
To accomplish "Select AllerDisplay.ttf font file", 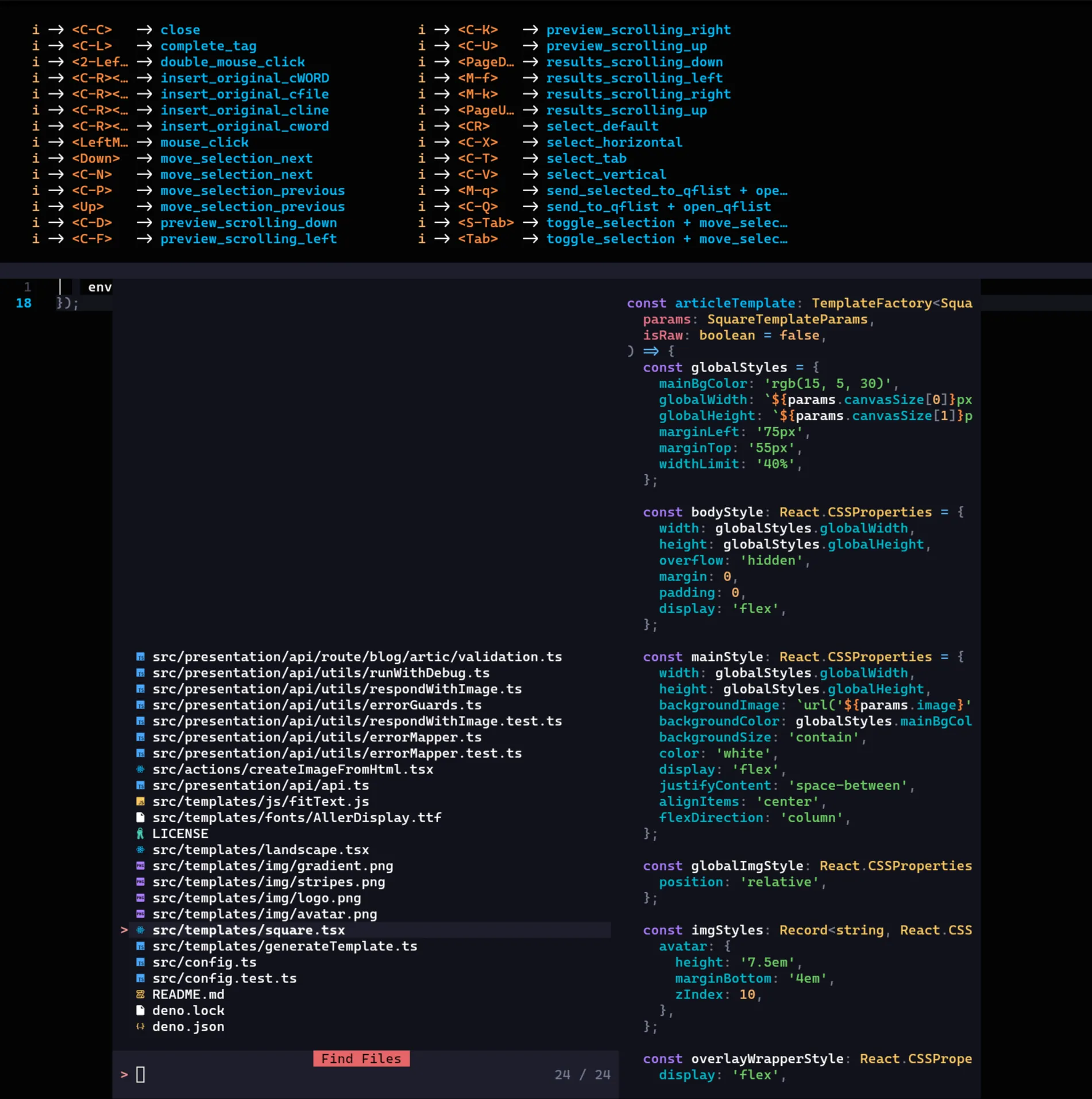I will coord(296,818).
